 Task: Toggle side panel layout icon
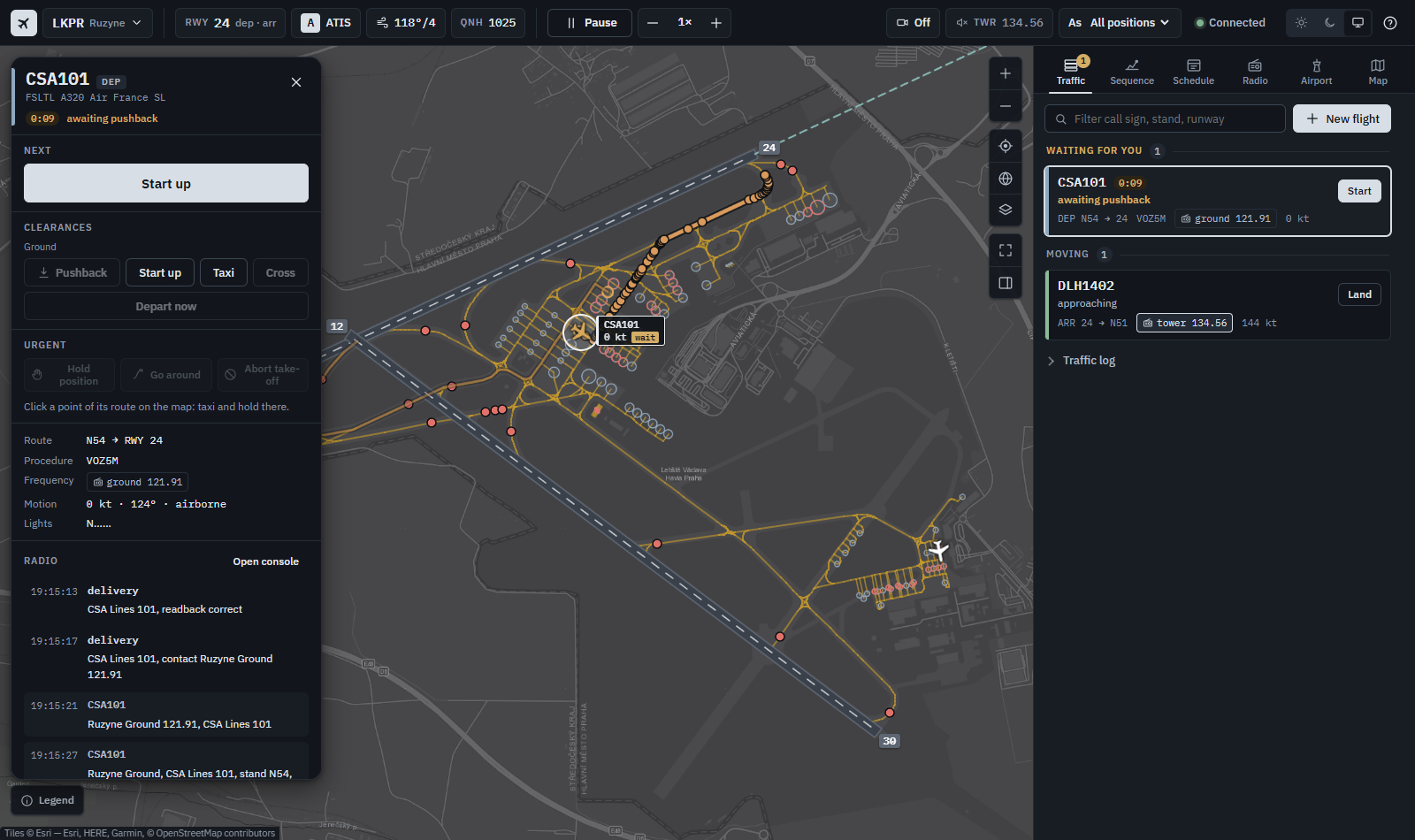[1006, 283]
